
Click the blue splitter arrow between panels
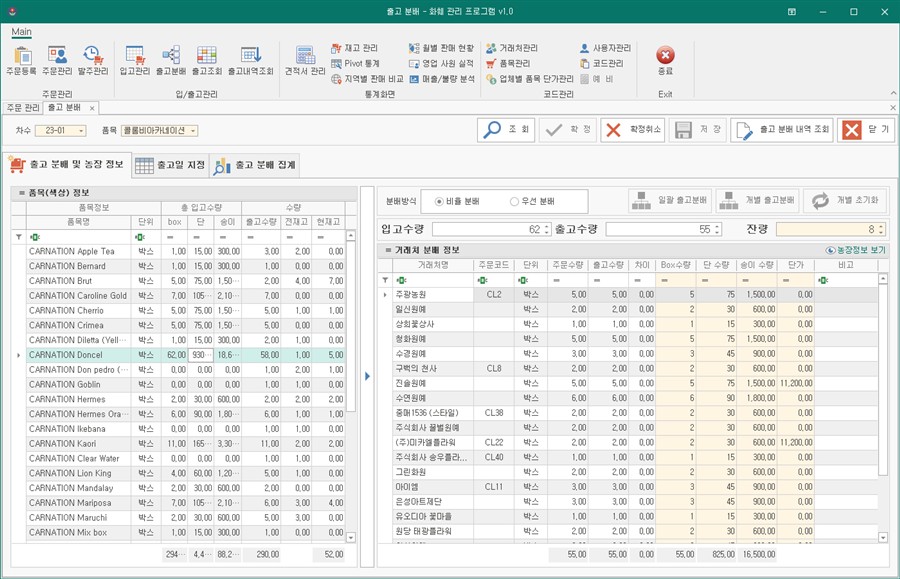[367, 376]
